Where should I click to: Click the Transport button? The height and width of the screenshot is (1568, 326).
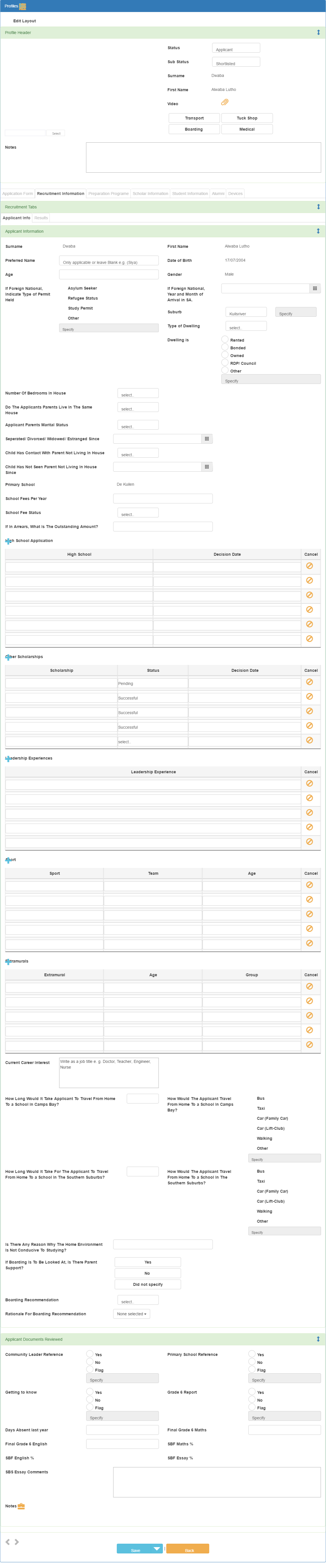[194, 118]
